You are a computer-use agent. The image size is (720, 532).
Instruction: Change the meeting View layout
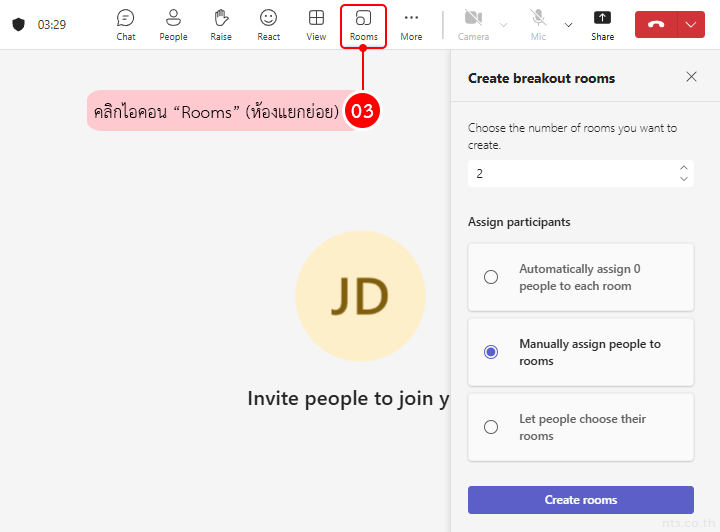316,25
